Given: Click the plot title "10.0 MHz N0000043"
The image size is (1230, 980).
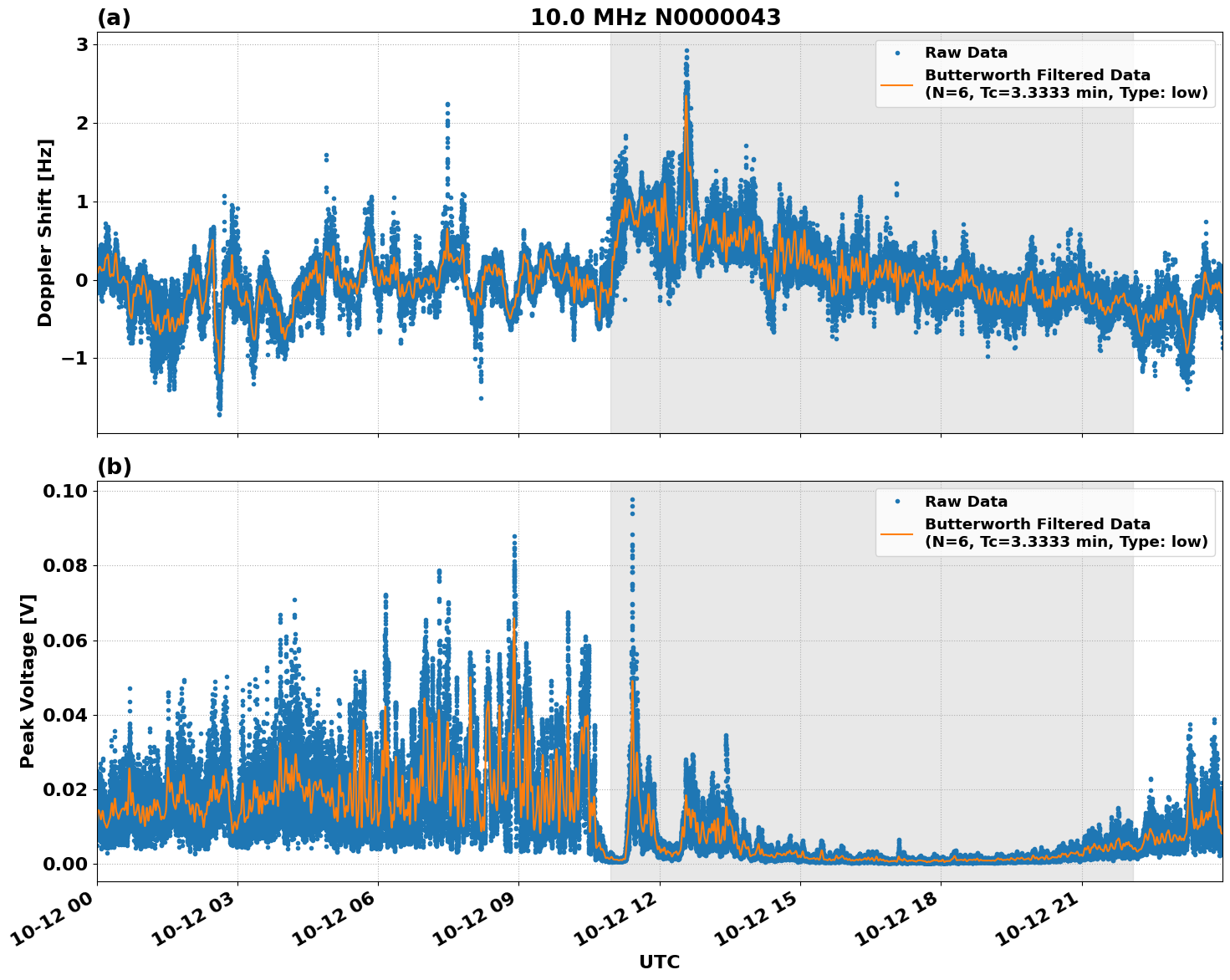Looking at the screenshot, I should coord(656,18).
